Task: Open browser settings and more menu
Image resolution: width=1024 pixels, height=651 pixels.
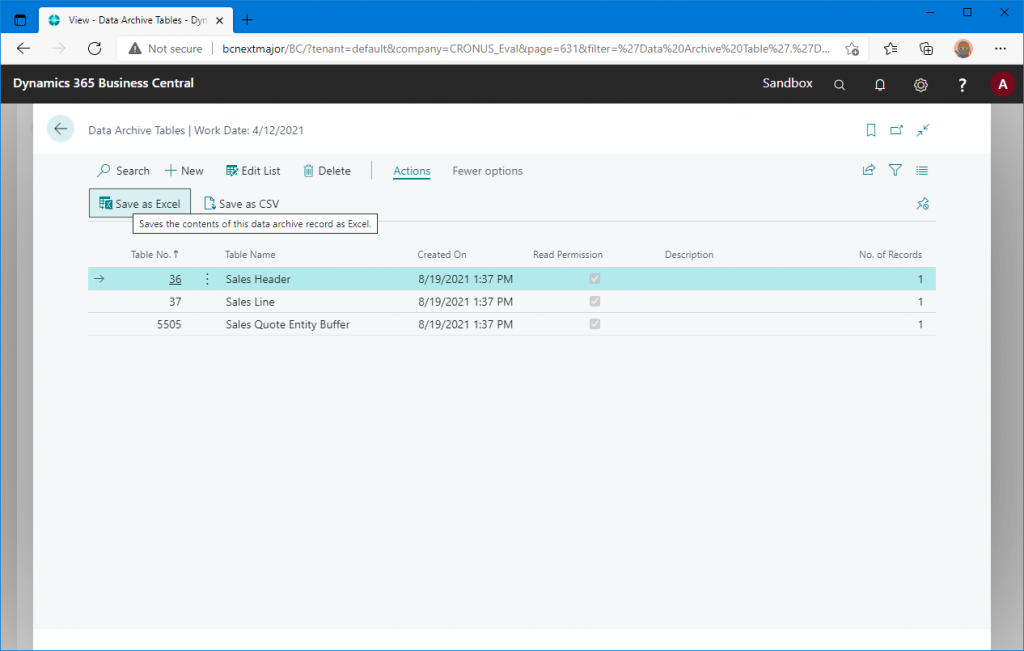Action: (x=1000, y=48)
